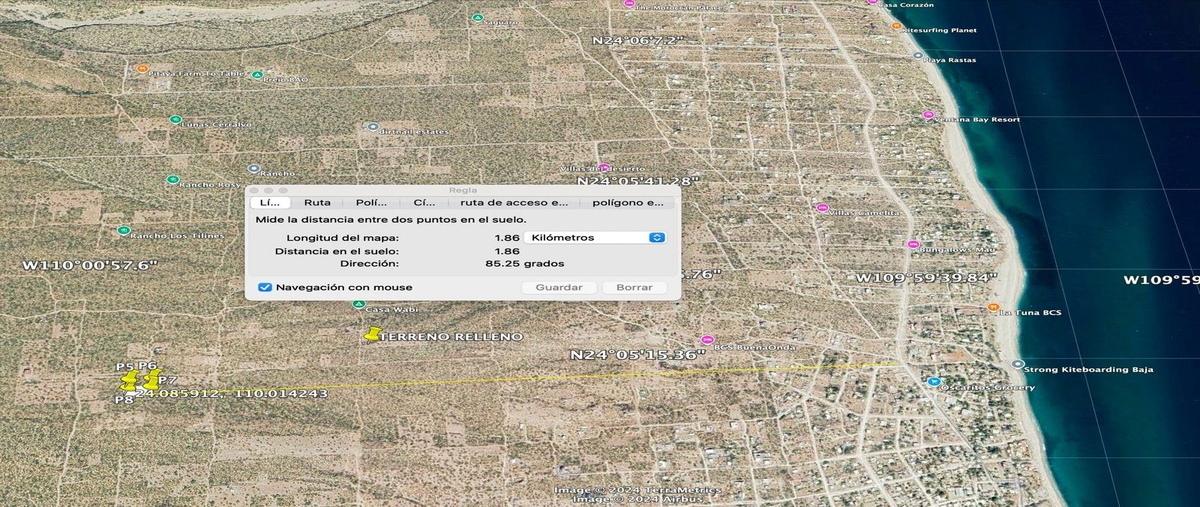Screen dimensions: 1200x507
Task: Select the Rancho Los Tilines marker
Action: (123, 230)
